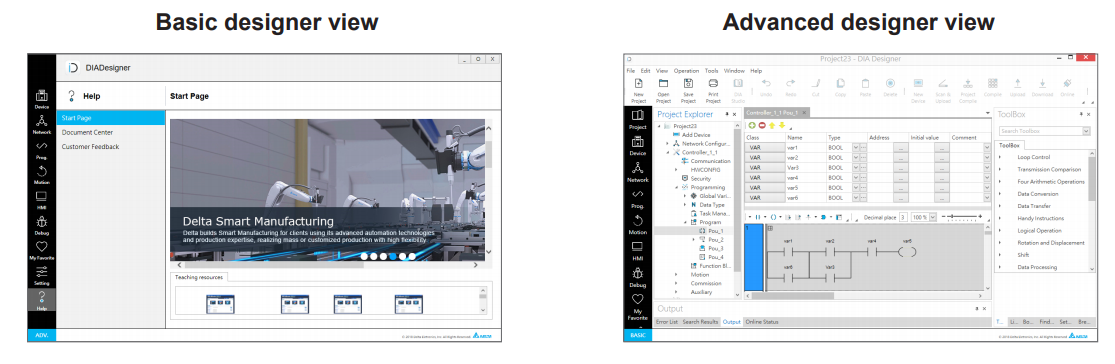The width and height of the screenshot is (1115, 364).
Task: Open Motion in the Advanced view sidebar
Action: 638,225
